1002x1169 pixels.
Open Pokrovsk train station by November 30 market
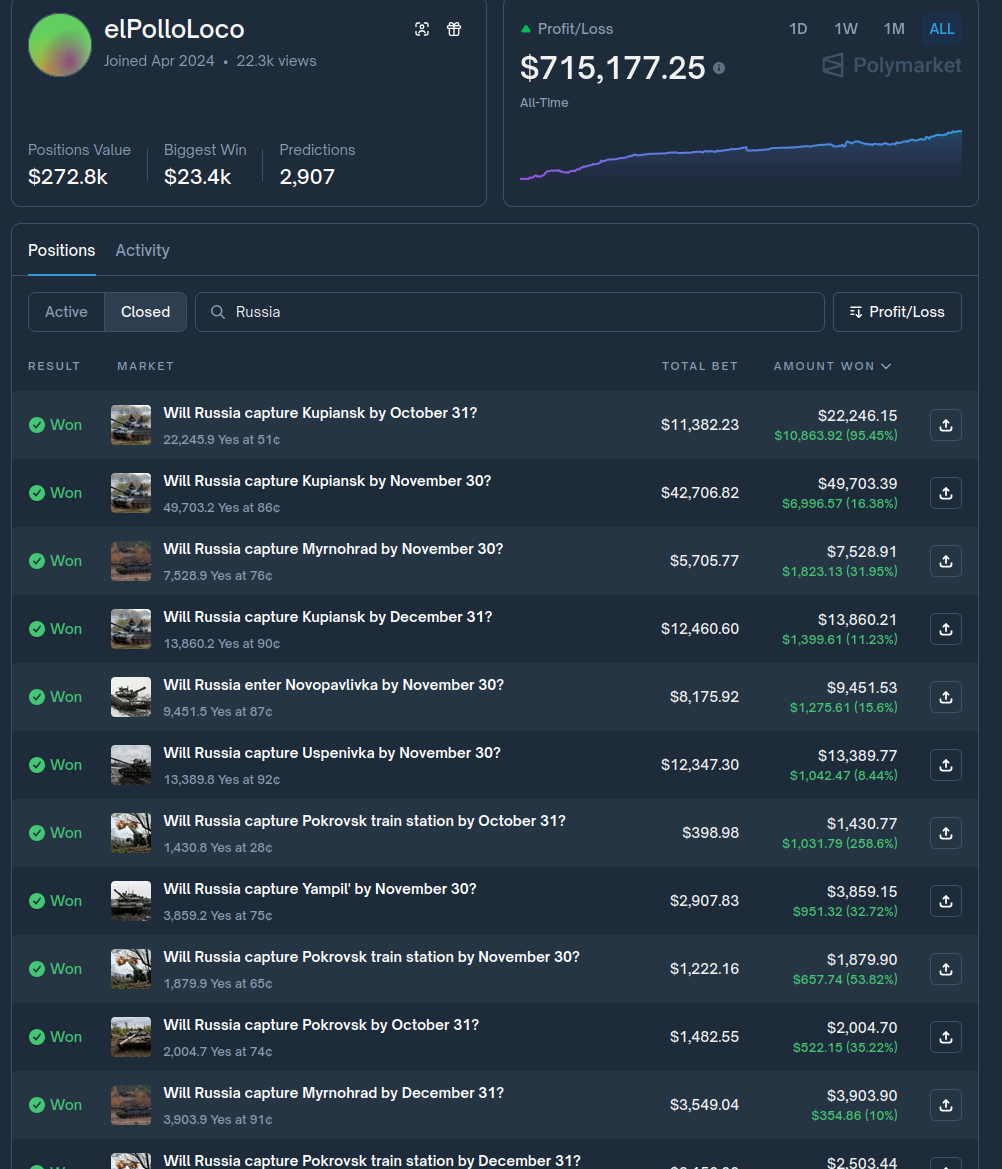pos(371,957)
